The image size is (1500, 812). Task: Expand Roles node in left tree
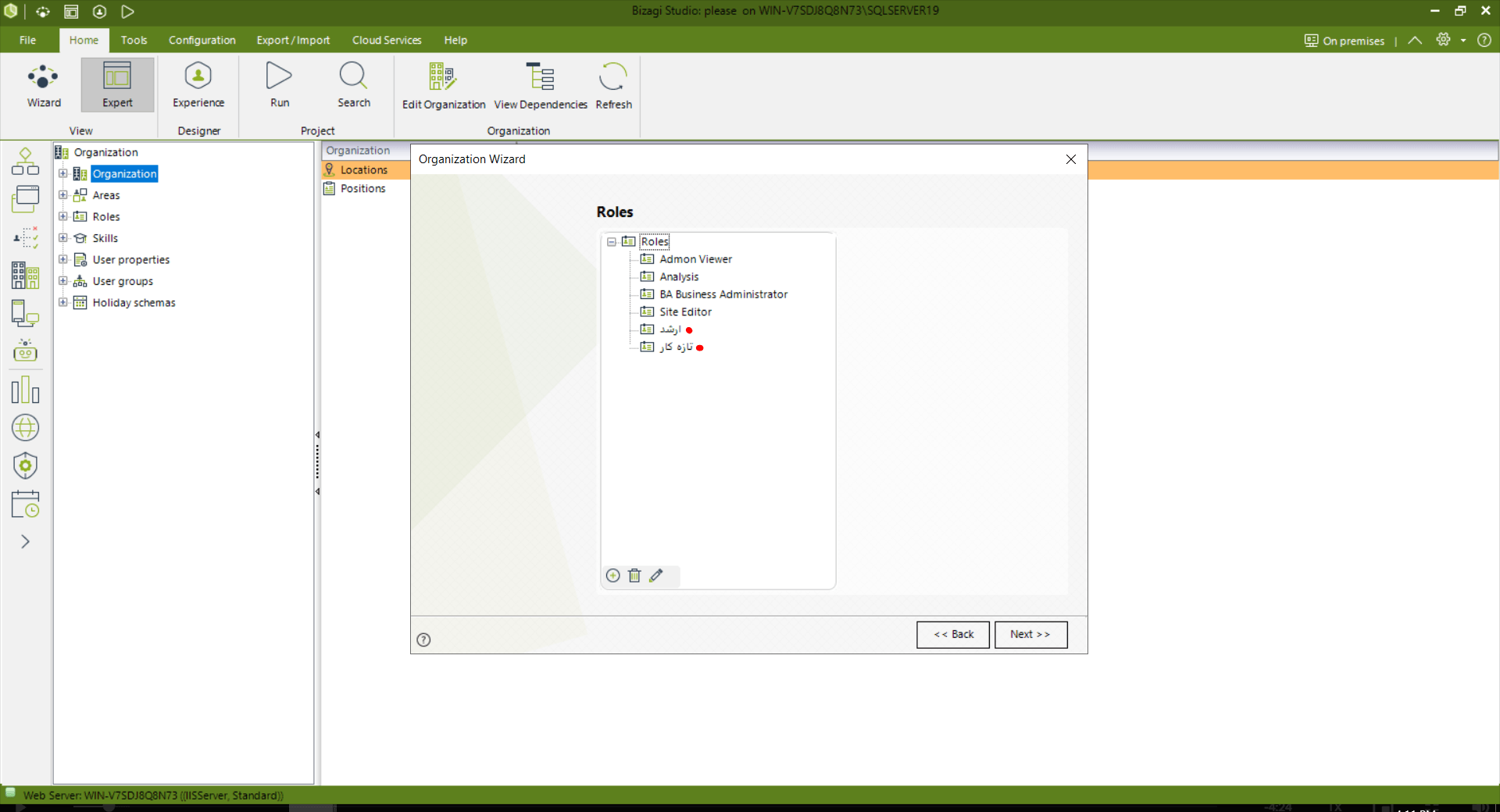tap(63, 216)
